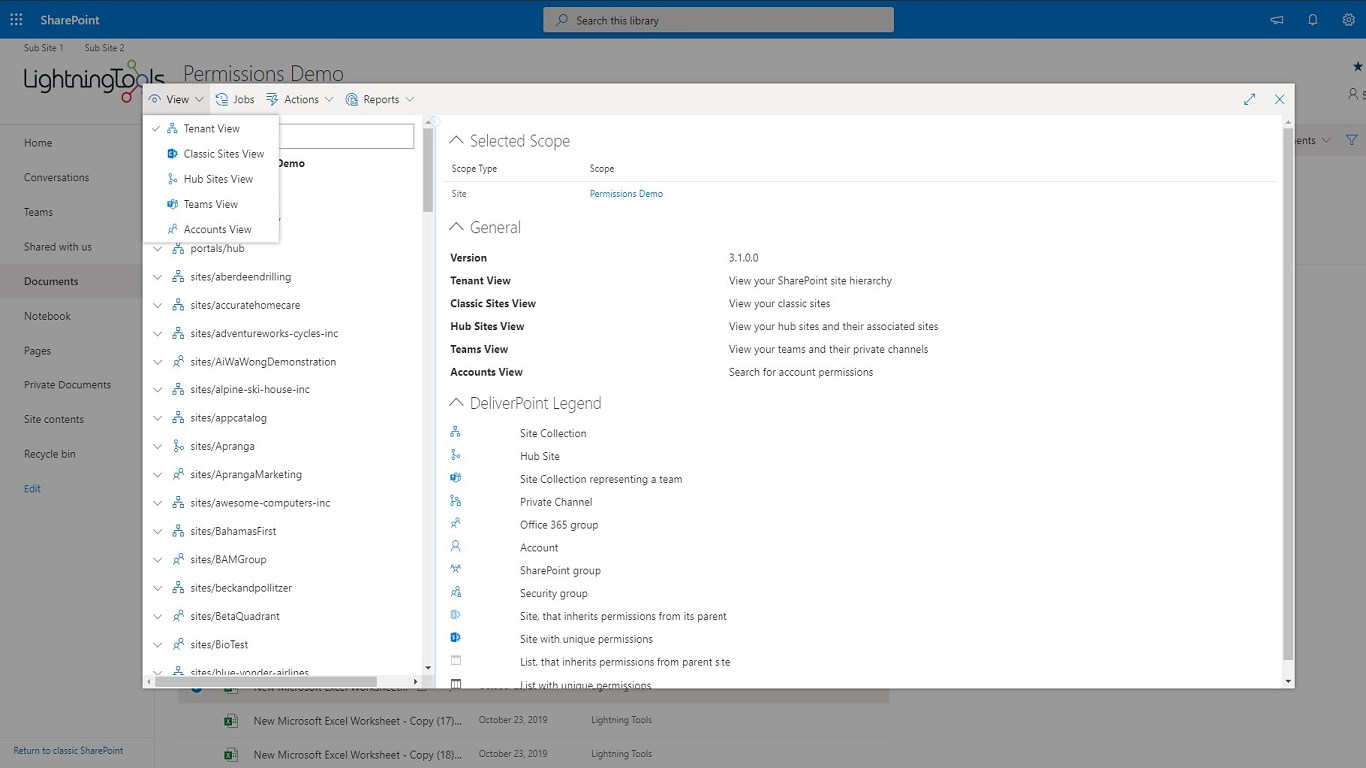Collapse the Selected Scope section

tap(456, 141)
